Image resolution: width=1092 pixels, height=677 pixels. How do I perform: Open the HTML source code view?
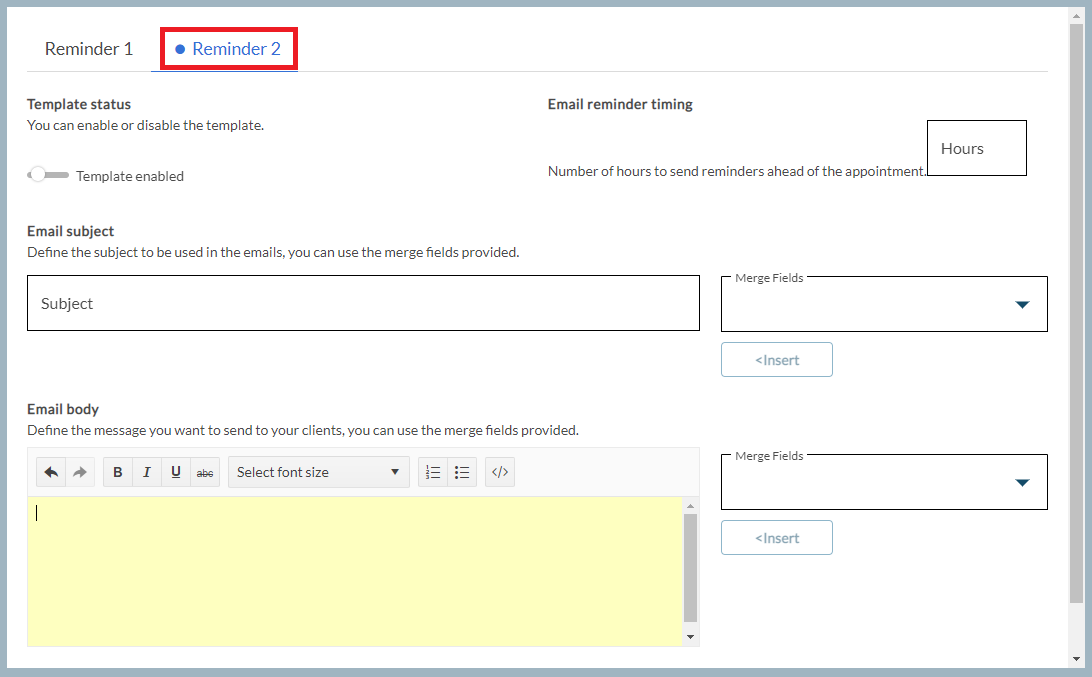[x=500, y=472]
